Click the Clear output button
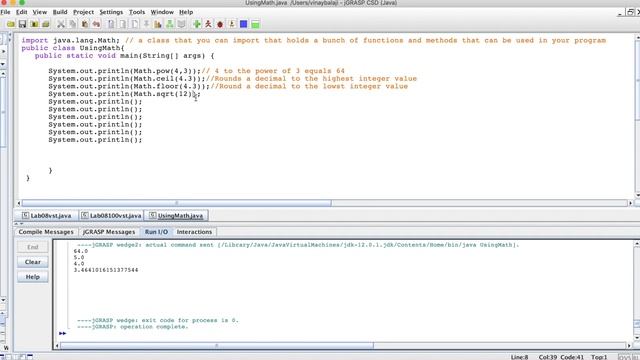This screenshot has height=360, width=640. [33, 262]
